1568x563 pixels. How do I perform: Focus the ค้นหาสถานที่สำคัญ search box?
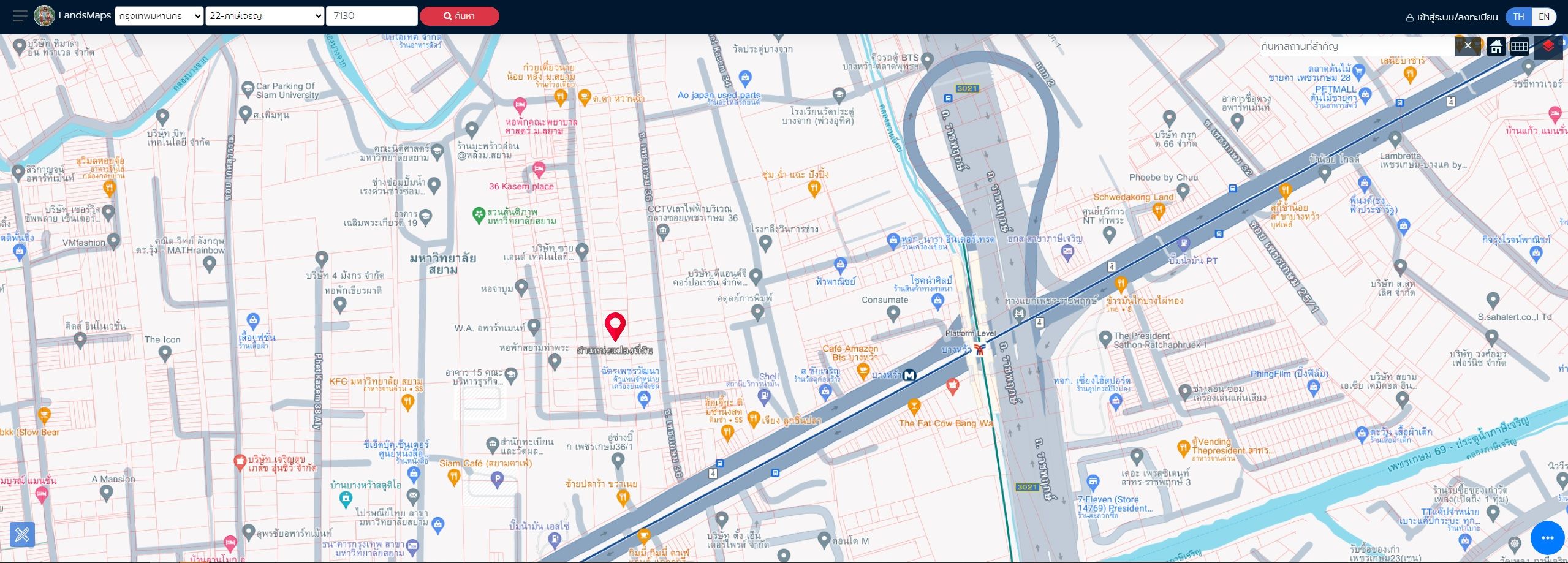pos(1357,46)
